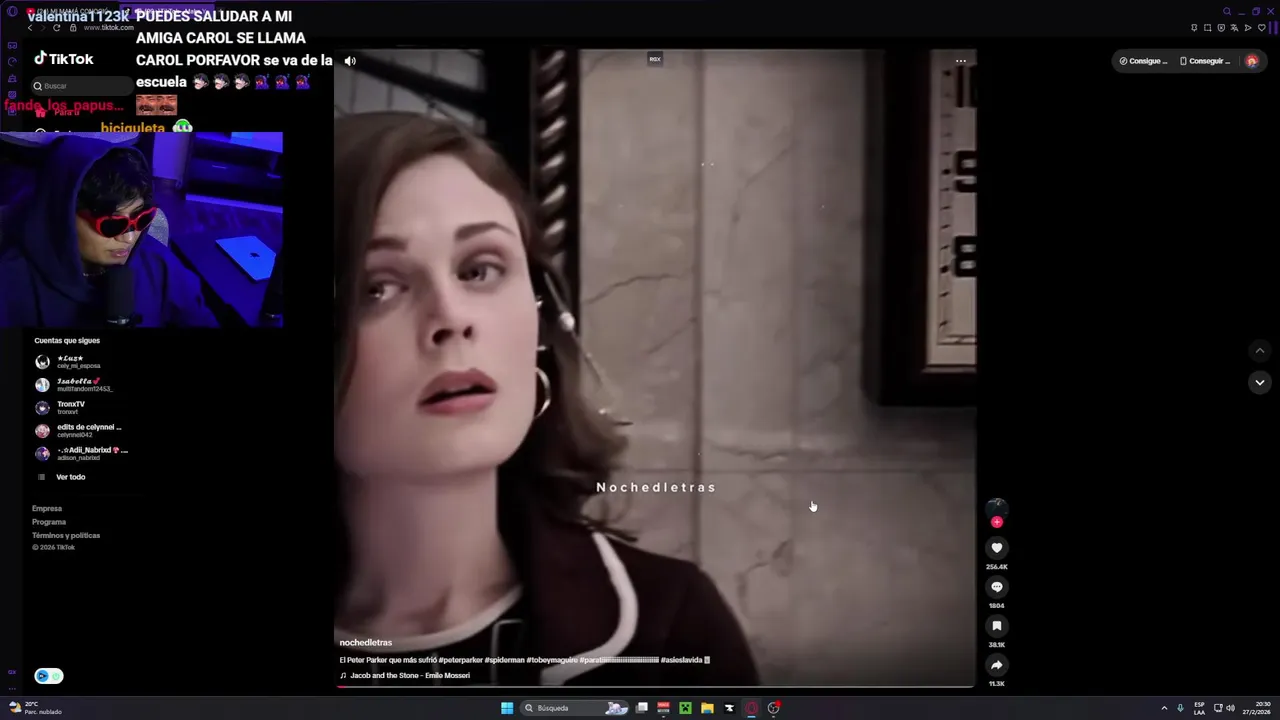Go to previous video arrow
1280x720 pixels.
tap(1260, 351)
